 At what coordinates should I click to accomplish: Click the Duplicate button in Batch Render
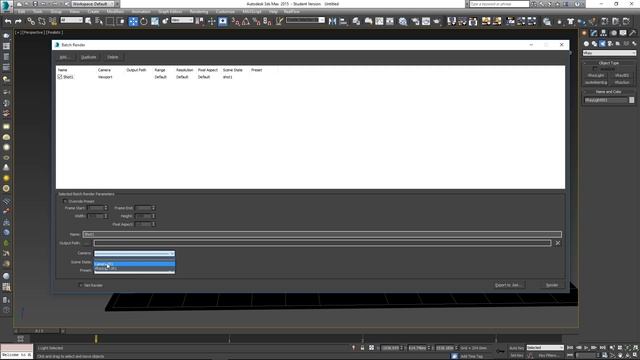click(x=89, y=57)
